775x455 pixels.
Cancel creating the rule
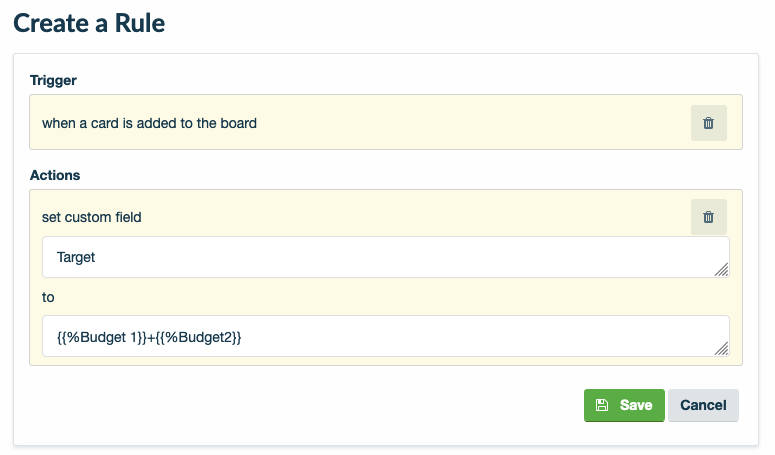pyautogui.click(x=703, y=405)
